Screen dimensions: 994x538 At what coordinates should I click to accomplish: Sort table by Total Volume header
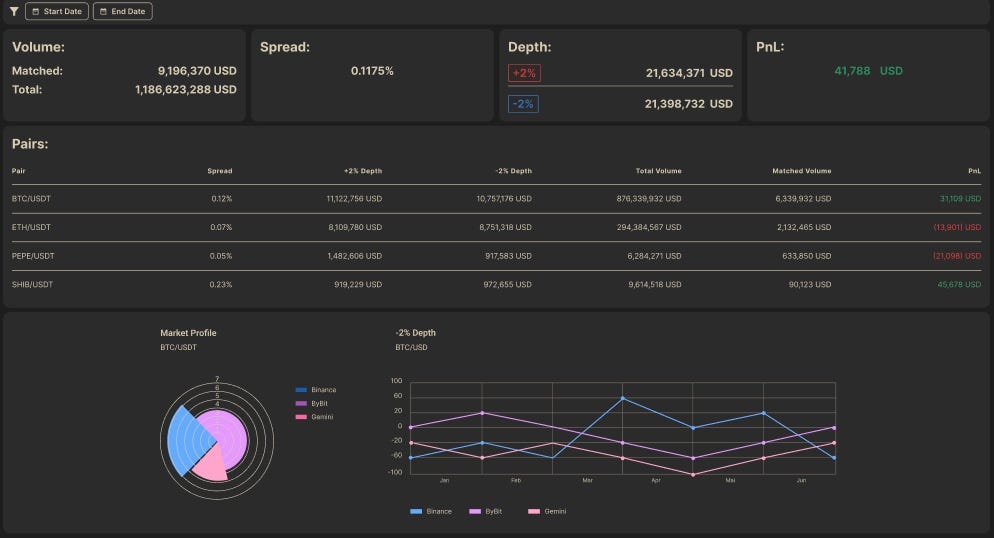pyautogui.click(x=659, y=171)
